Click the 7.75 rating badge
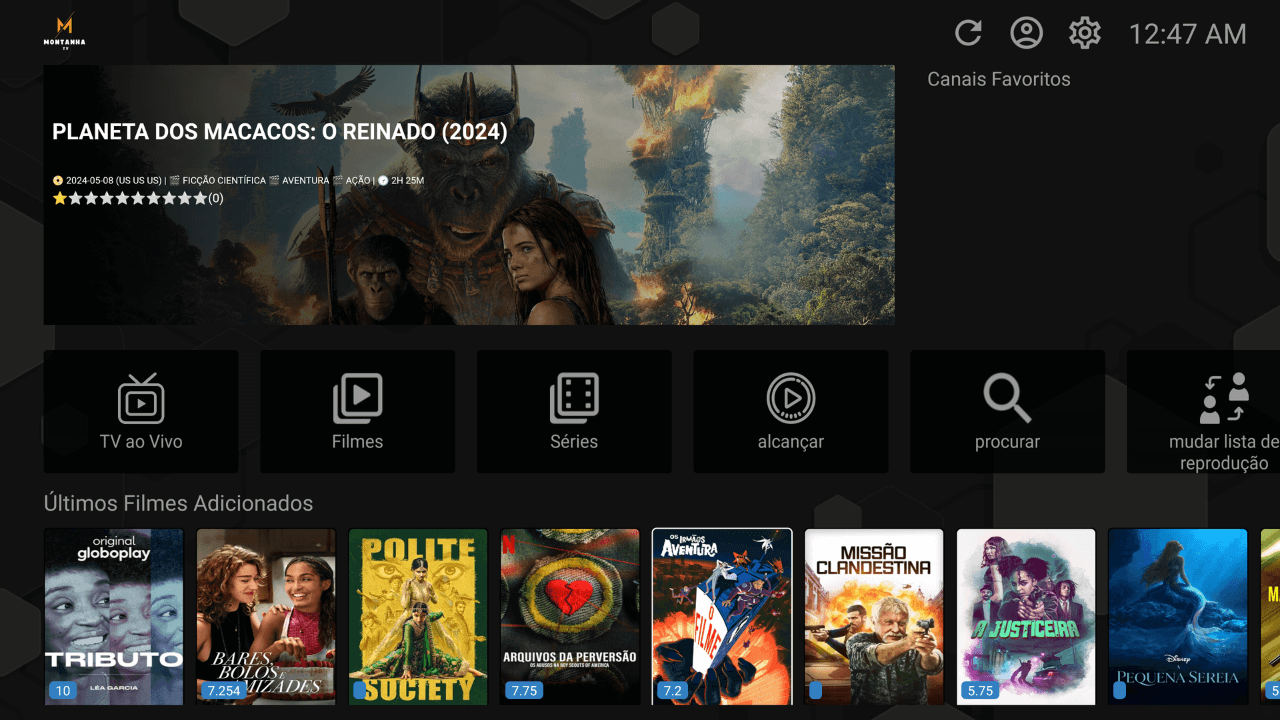The image size is (1280, 720). tap(524, 691)
